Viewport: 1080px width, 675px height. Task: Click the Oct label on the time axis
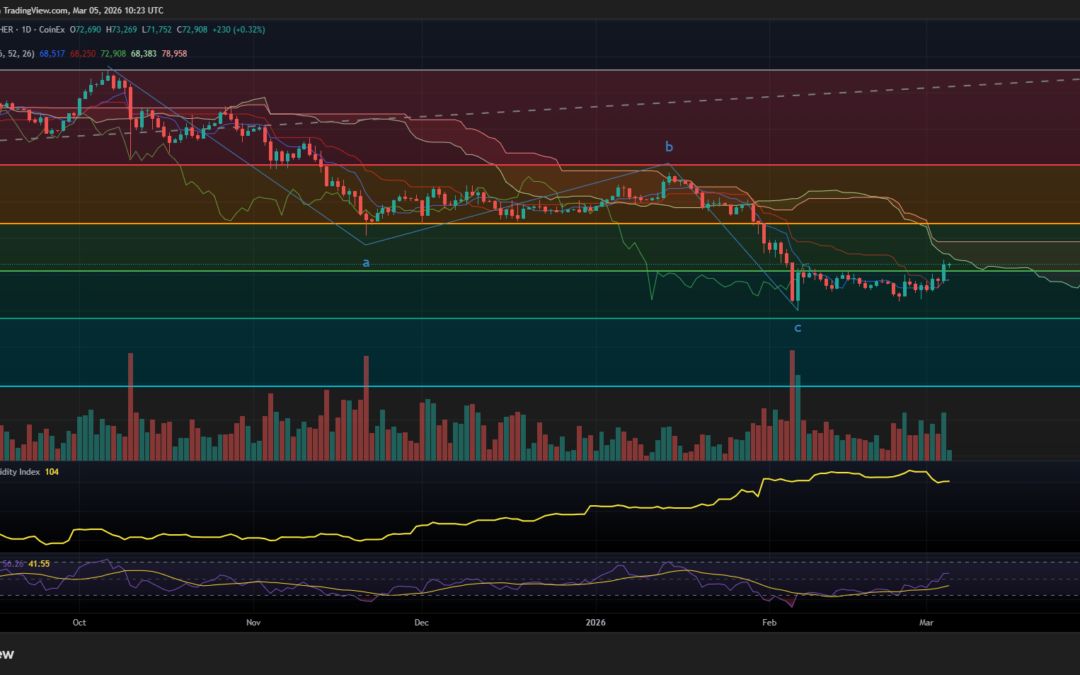tap(79, 622)
